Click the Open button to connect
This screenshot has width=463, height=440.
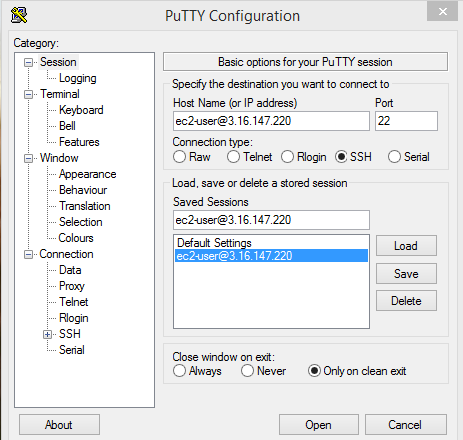tap(319, 425)
